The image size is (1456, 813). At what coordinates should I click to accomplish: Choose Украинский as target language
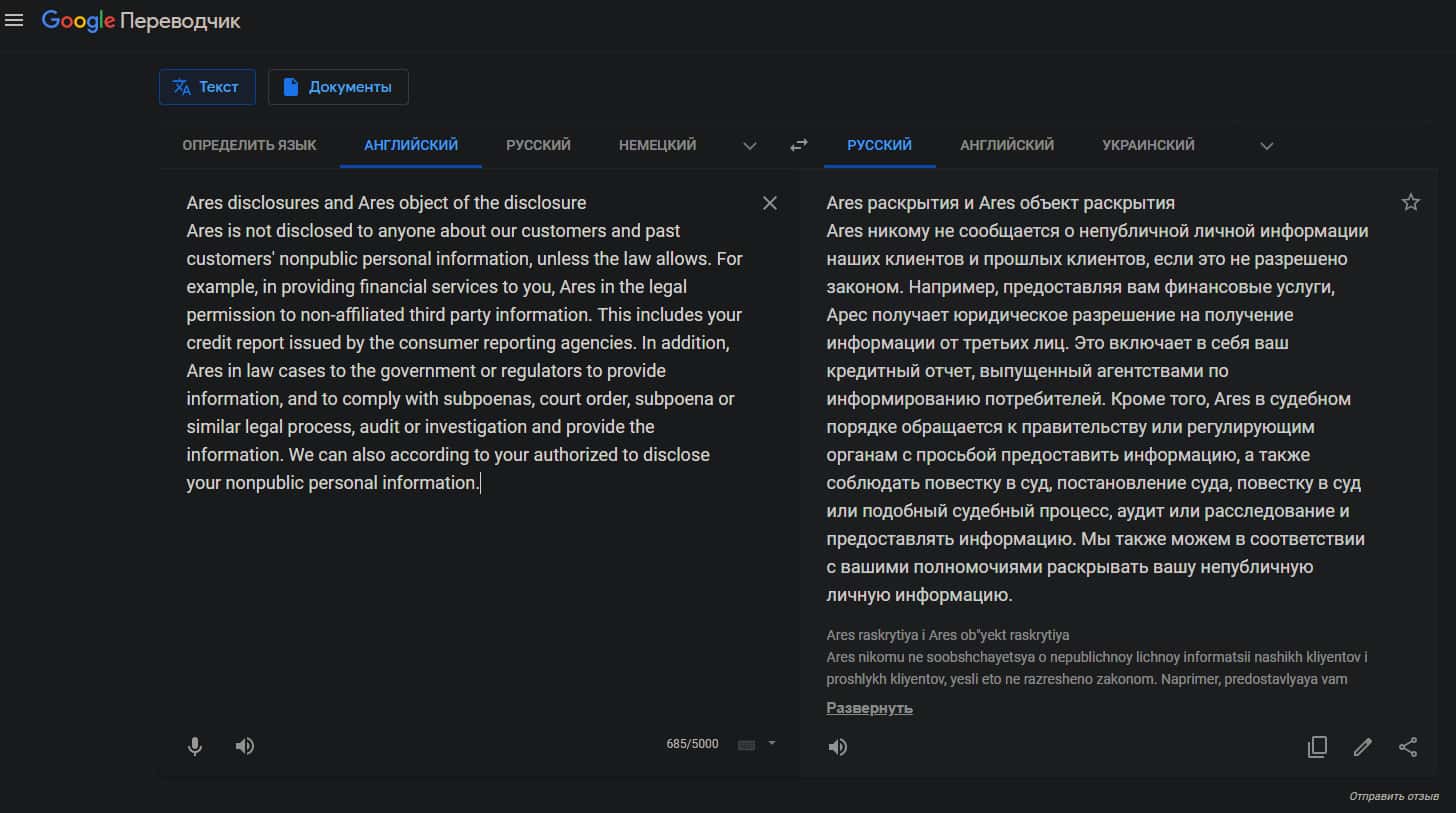coord(1148,145)
